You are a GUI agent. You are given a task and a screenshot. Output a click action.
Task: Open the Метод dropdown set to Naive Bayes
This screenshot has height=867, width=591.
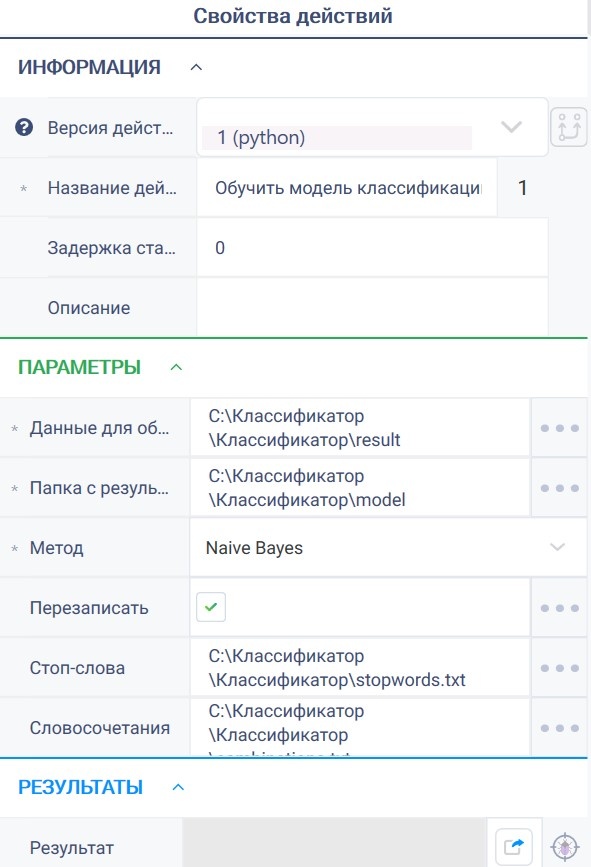pos(388,548)
